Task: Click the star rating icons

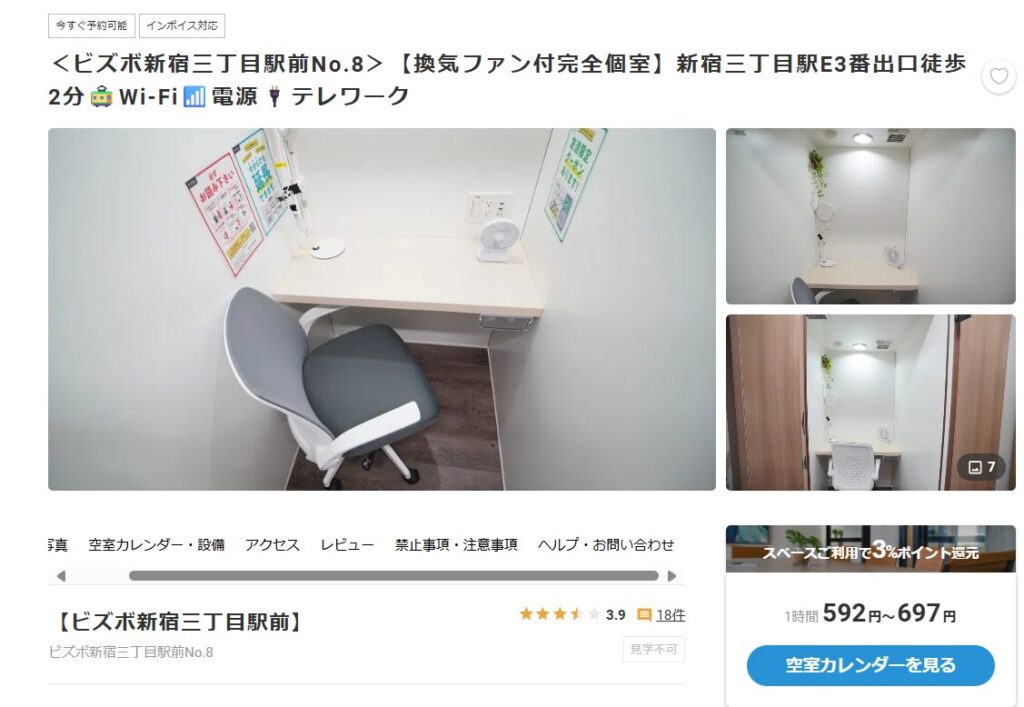Action: pyautogui.click(x=560, y=614)
